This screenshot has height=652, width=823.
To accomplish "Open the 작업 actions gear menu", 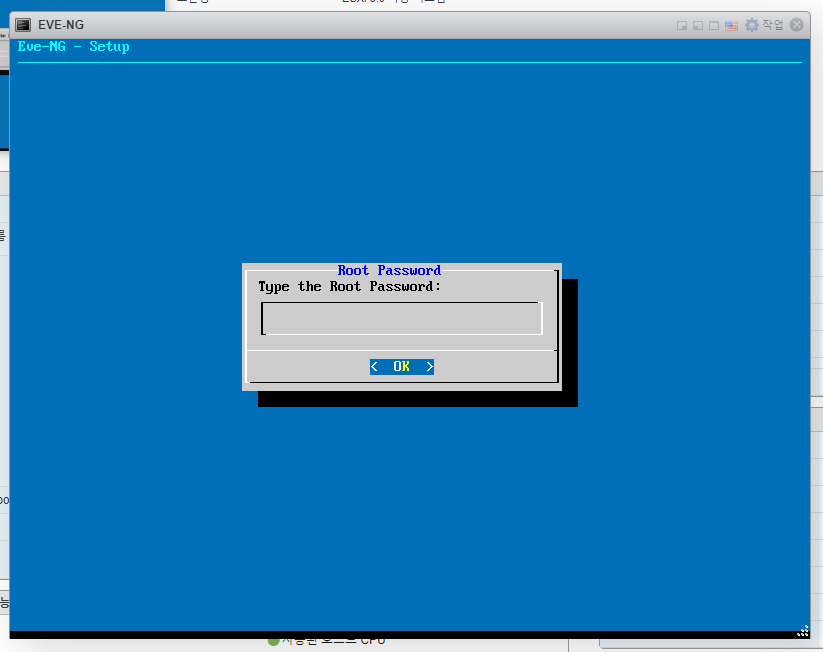I will click(764, 25).
